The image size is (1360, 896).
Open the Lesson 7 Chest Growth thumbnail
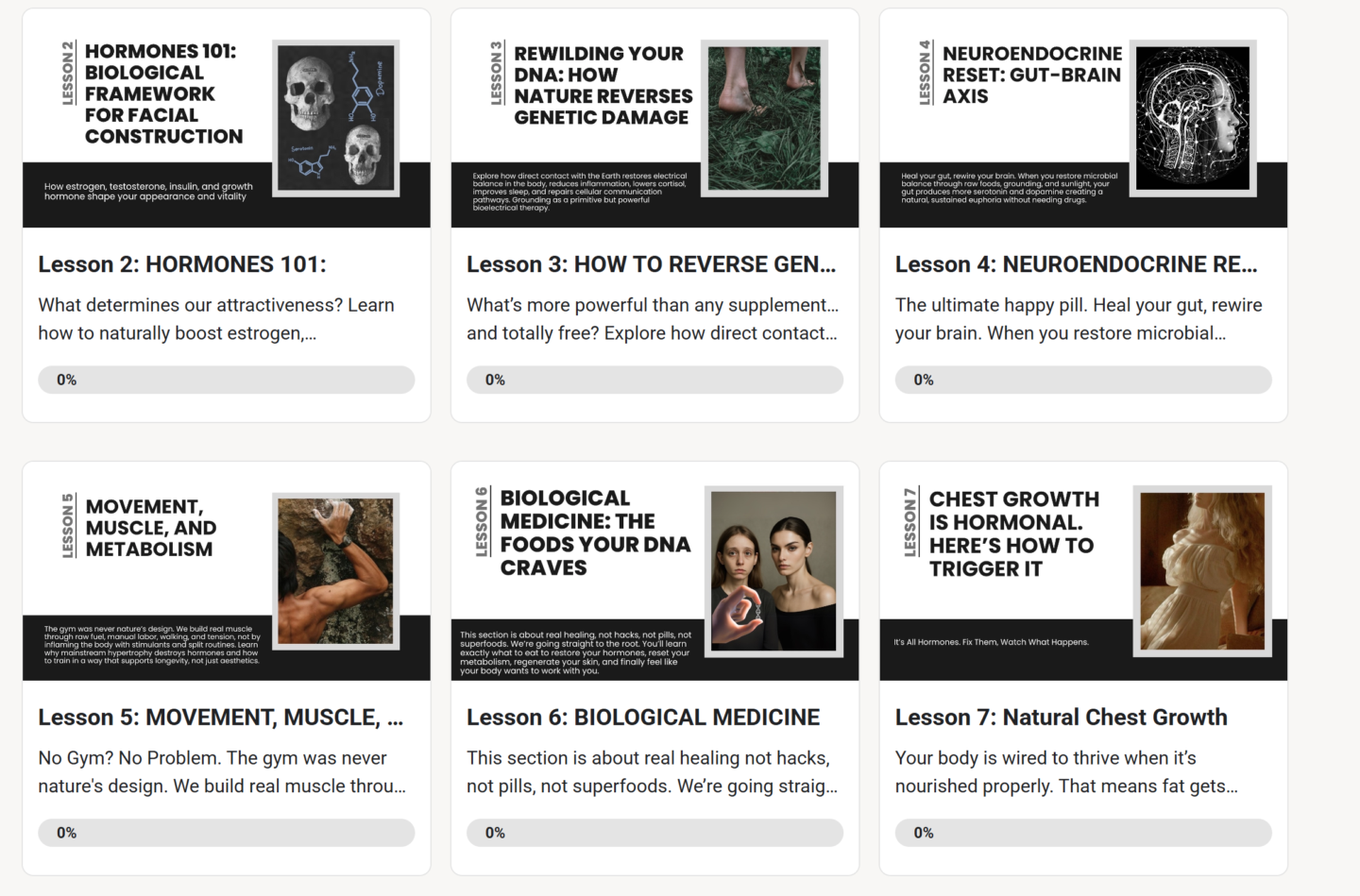1083,571
